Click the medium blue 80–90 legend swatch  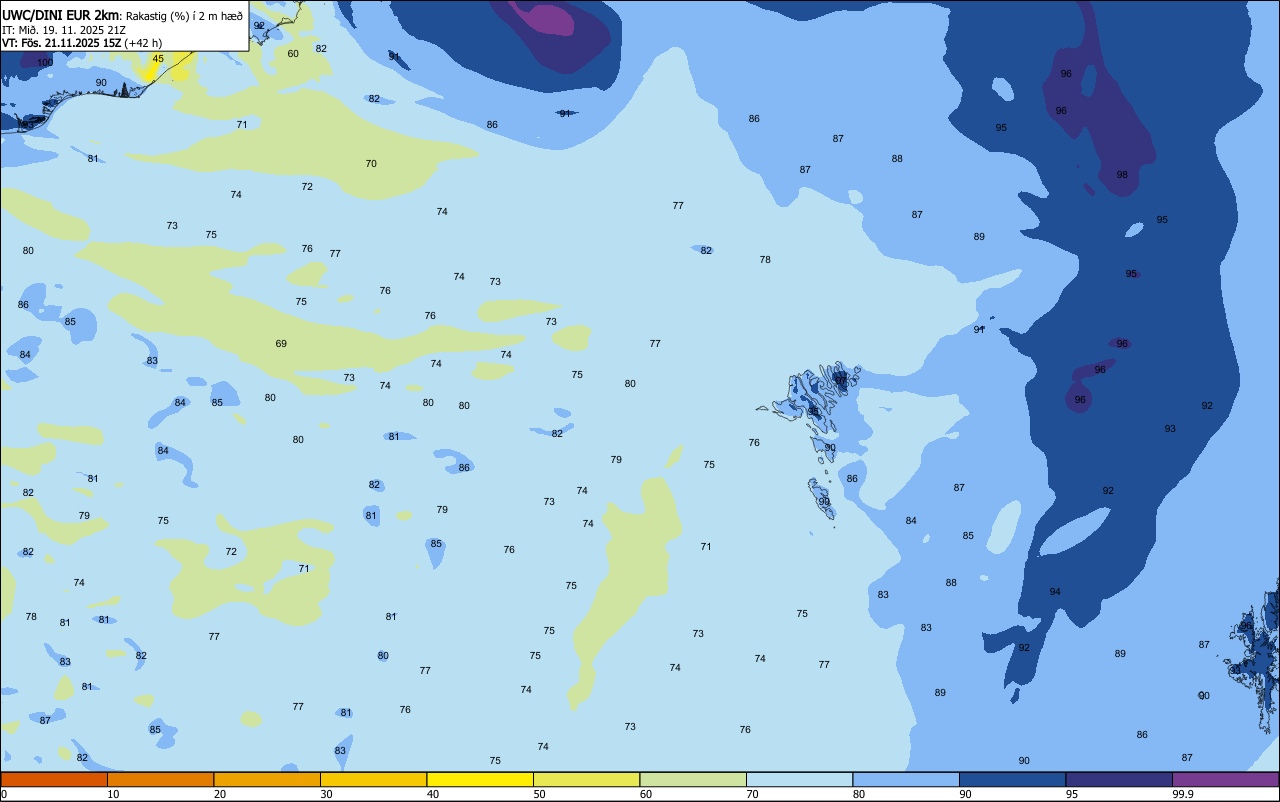click(x=906, y=779)
